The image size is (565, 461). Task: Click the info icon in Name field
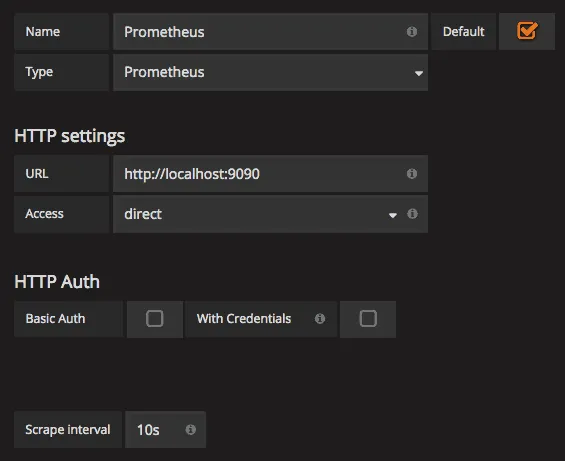412,32
